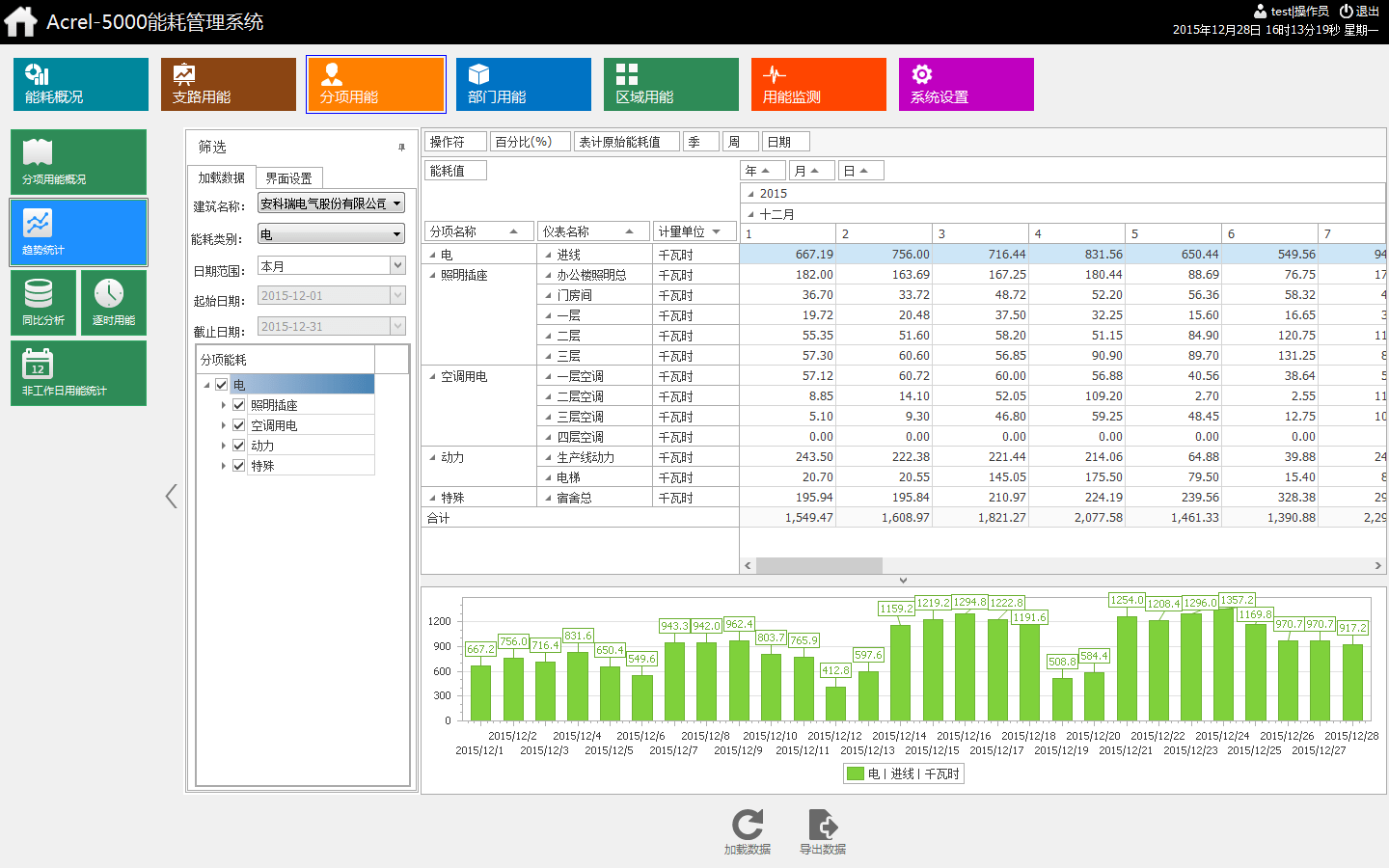1389x868 pixels.
Task: Expand the 动力 tree node arrow
Action: pyautogui.click(x=224, y=446)
